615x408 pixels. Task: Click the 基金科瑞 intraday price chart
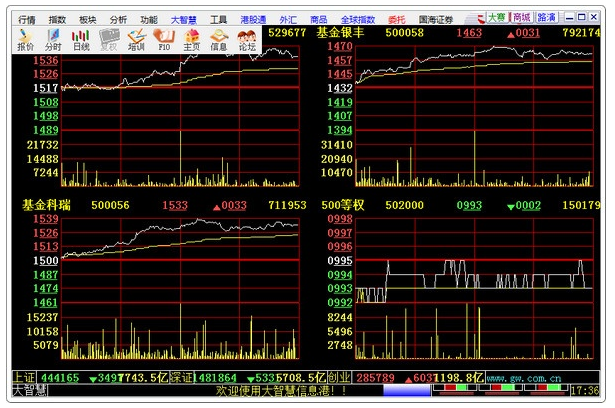coord(180,260)
